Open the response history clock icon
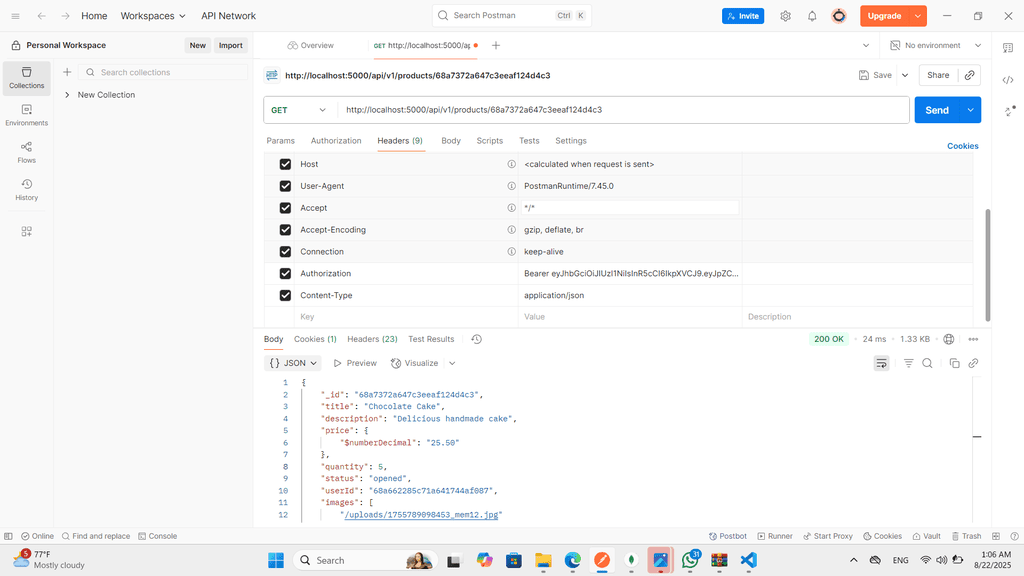1024x576 pixels. (x=476, y=340)
